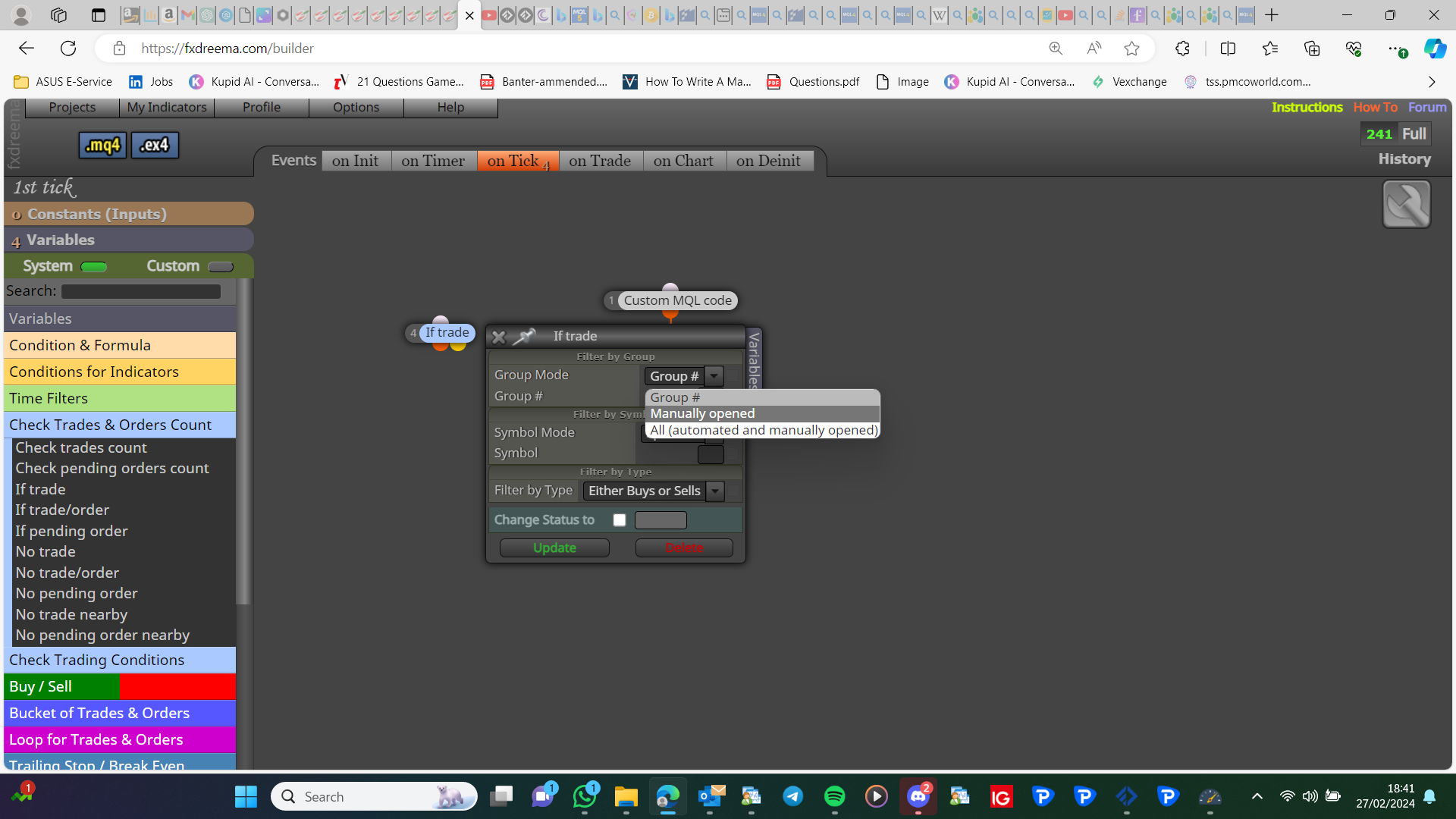Refresh the browser page
1456x819 pixels.
(68, 49)
